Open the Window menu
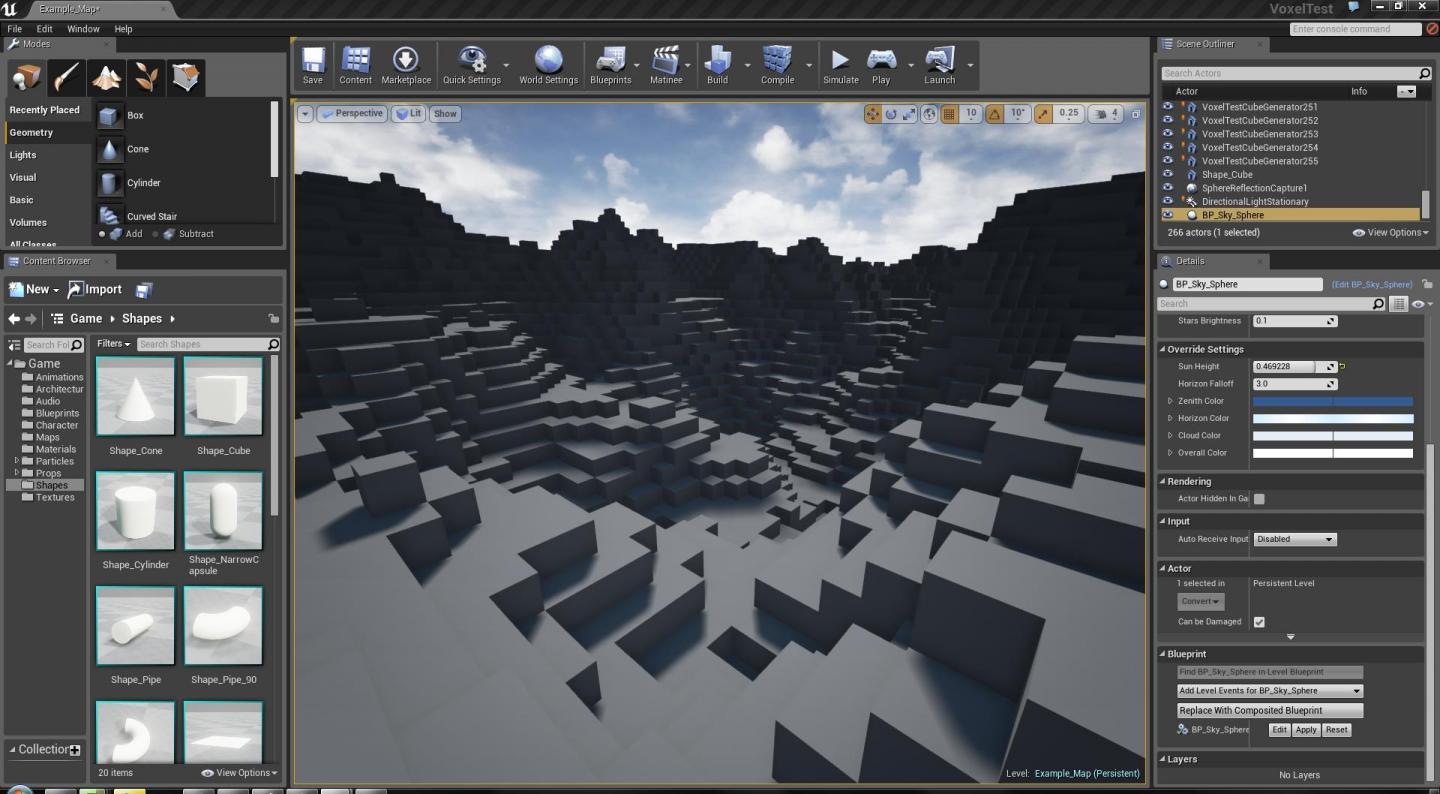Screen dimensions: 1440x794 [83, 29]
